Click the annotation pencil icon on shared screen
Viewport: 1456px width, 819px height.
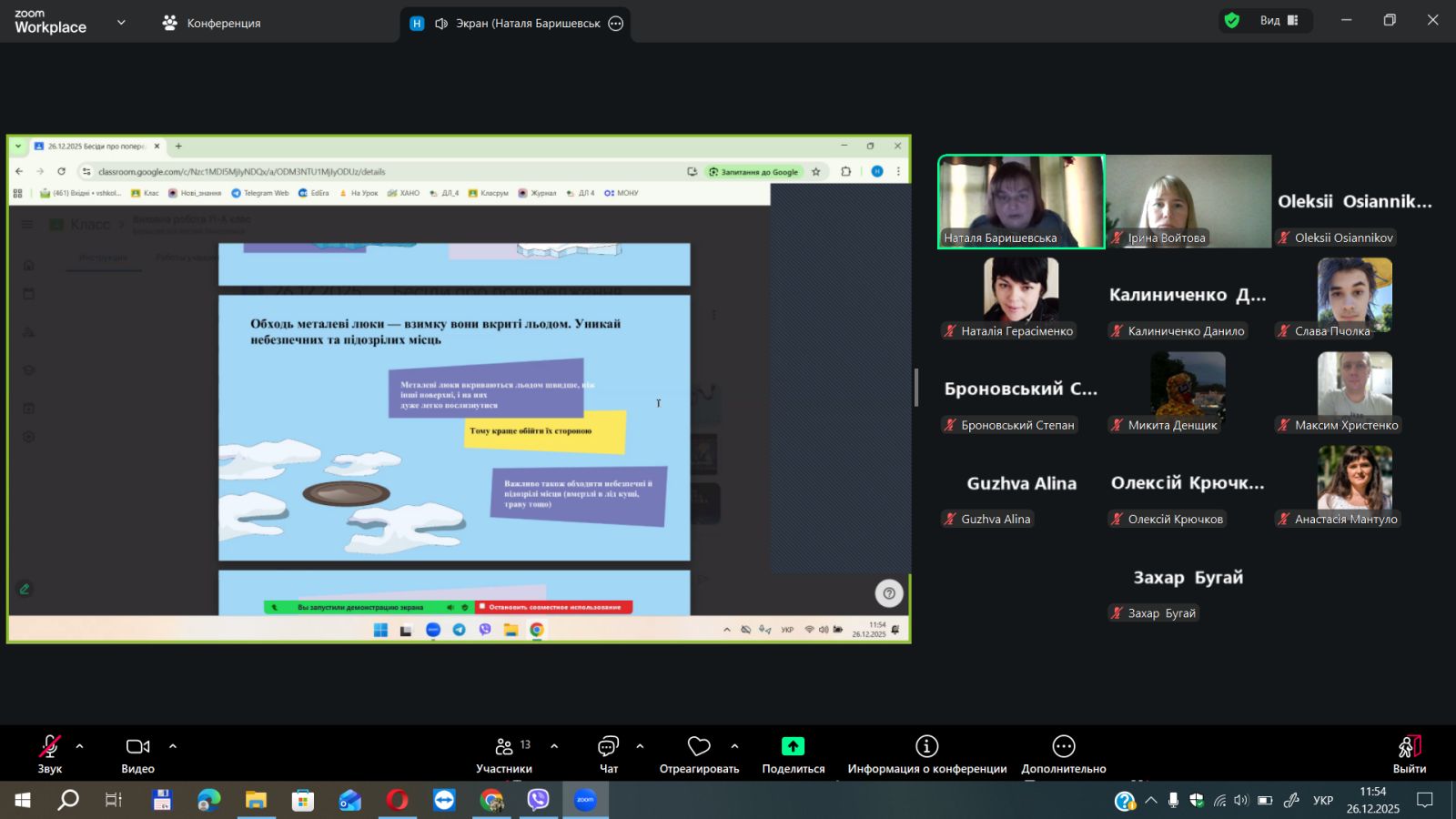point(25,589)
